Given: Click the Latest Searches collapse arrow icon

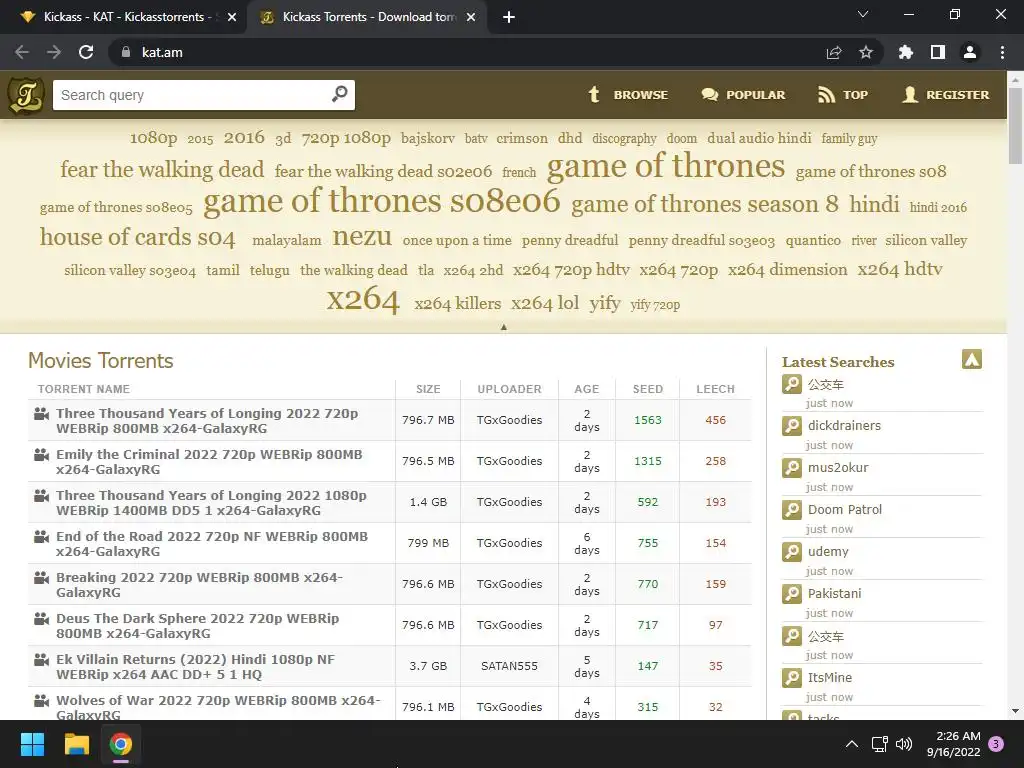Looking at the screenshot, I should point(972,359).
